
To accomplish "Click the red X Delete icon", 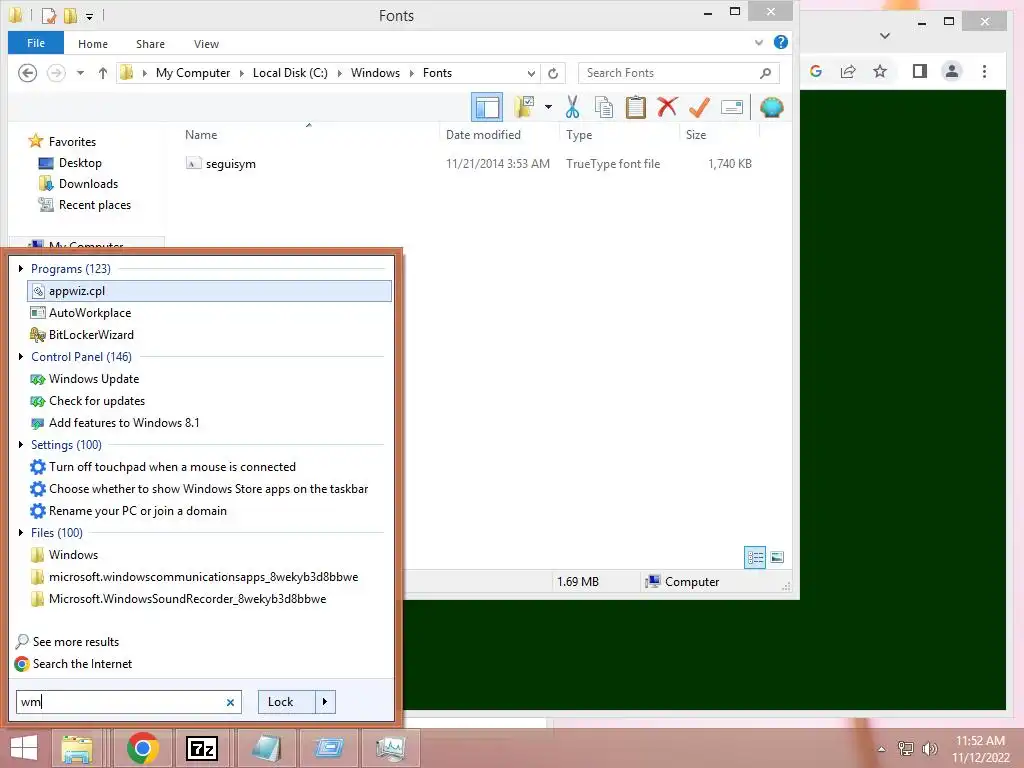I will (667, 106).
